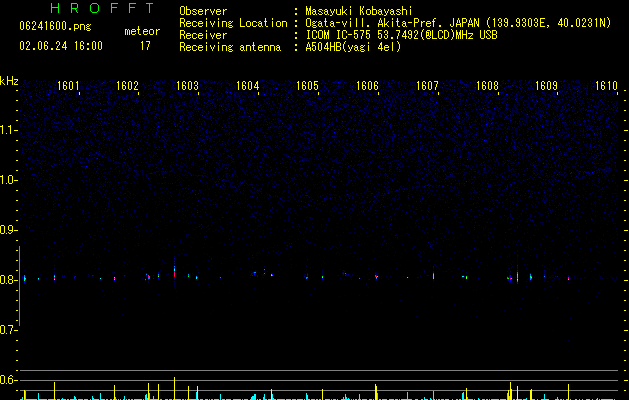Viewport: 629px width, 400px height.
Task: Click the 1.1 kHz axis label
Action: point(8,130)
